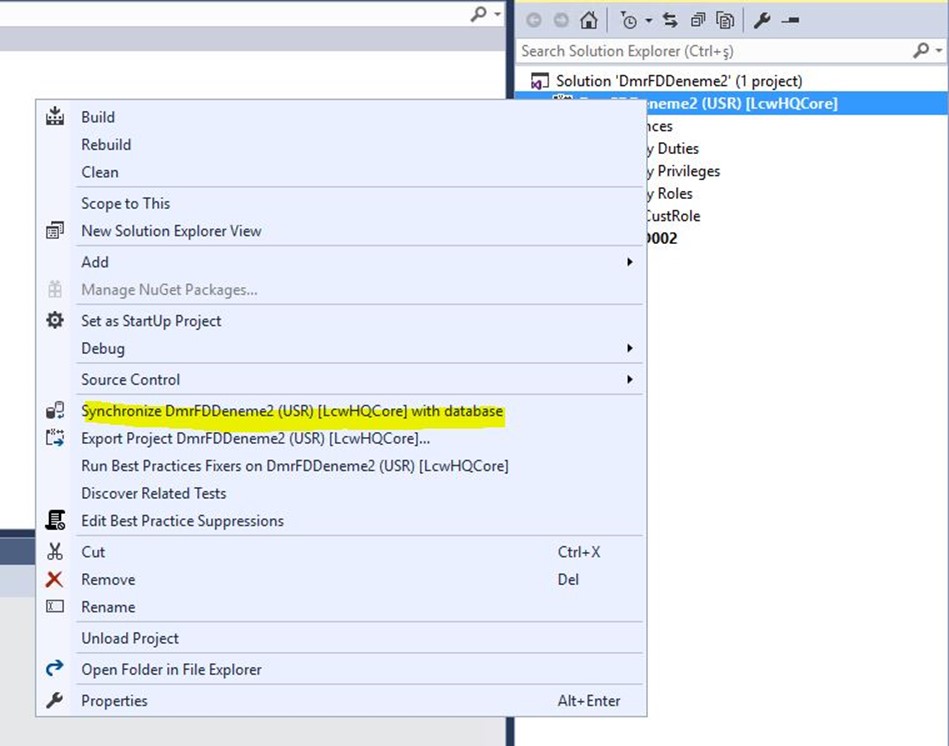
Task: Click the Build icon in the context menu
Action: (54, 116)
